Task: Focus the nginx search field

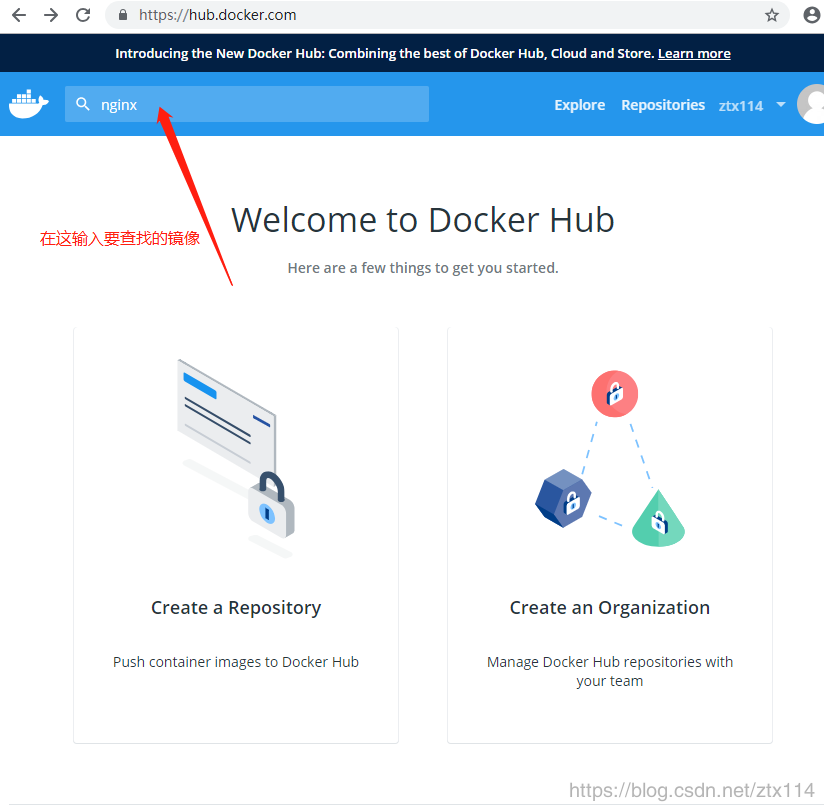Action: click(246, 104)
